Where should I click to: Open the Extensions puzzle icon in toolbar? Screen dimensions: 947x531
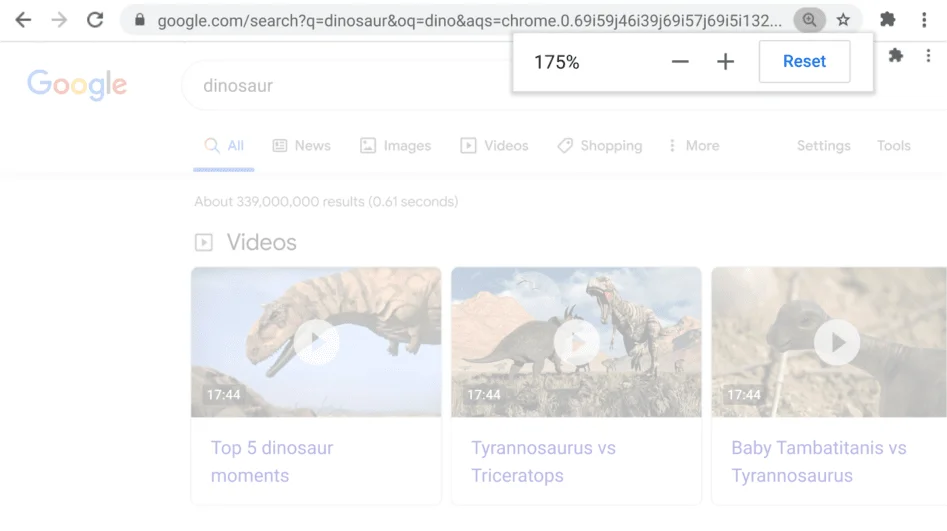point(887,20)
